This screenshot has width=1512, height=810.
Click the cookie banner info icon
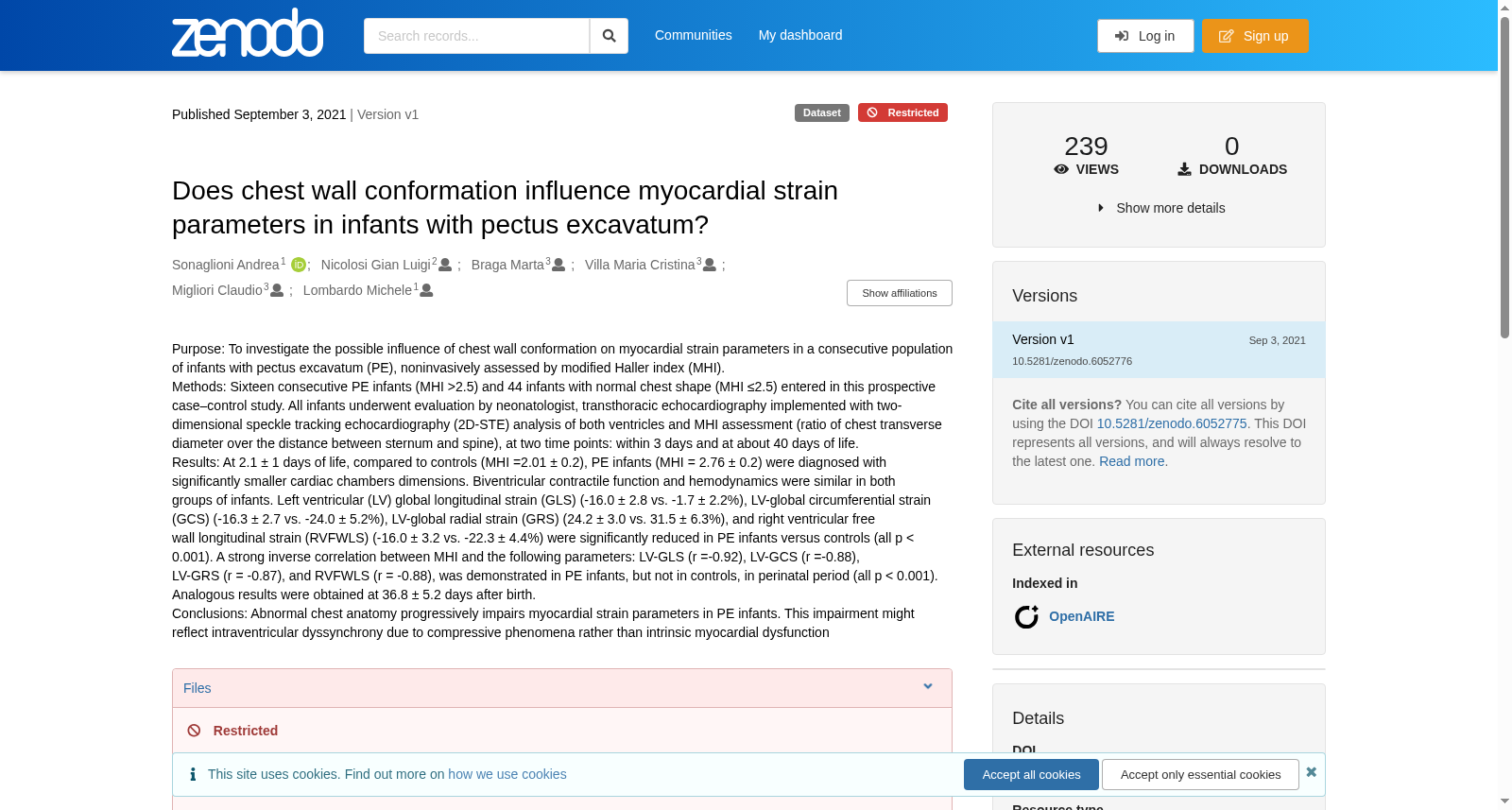[193, 774]
